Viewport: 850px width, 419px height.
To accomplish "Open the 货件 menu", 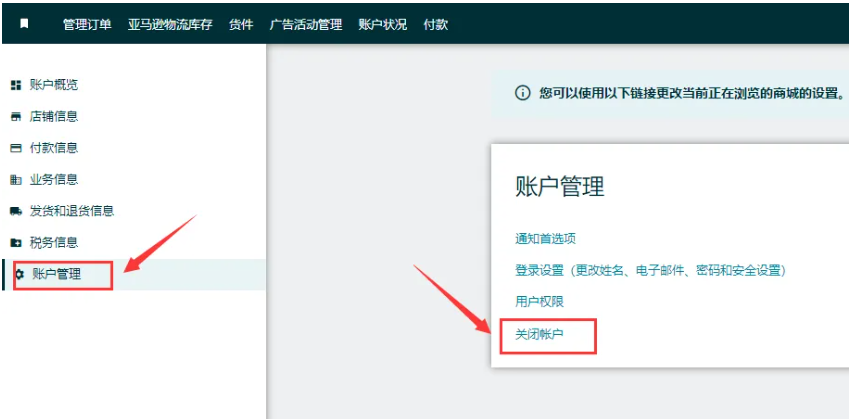I will [x=241, y=24].
